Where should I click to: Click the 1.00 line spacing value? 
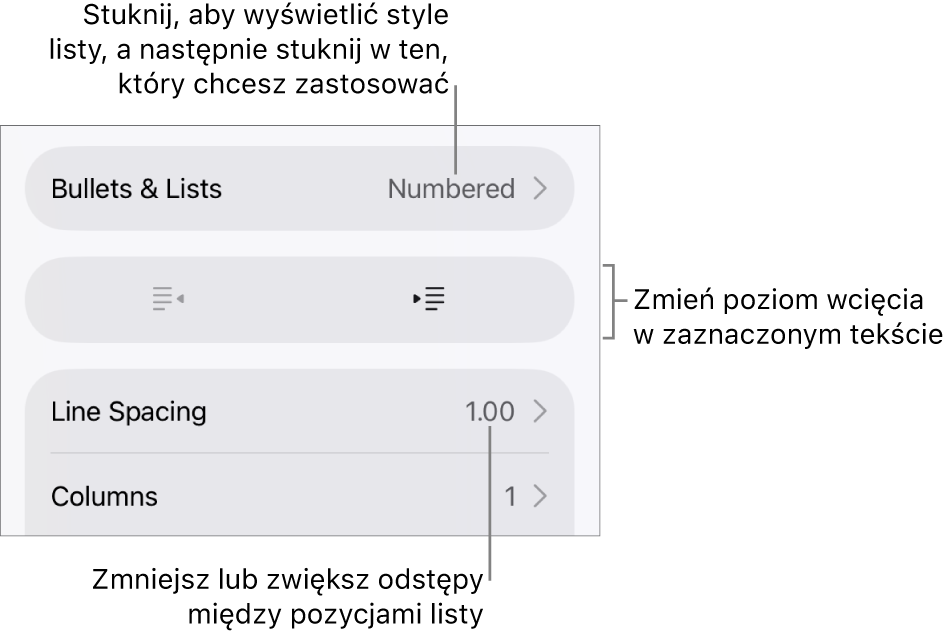coord(490,412)
